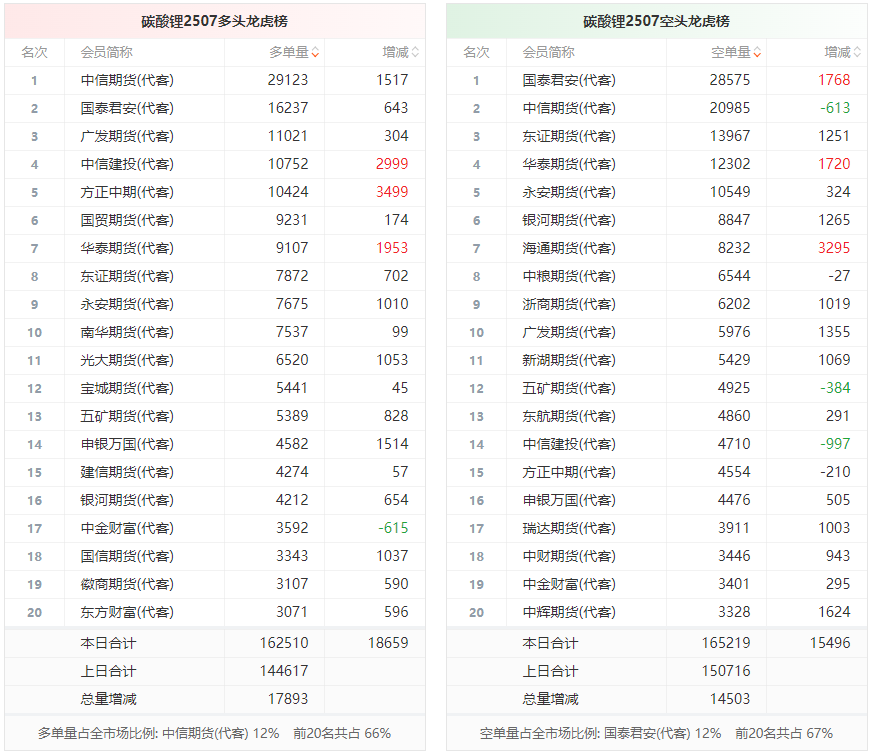Click red change value 2999
Screen dimensions: 873x756
coord(392,164)
